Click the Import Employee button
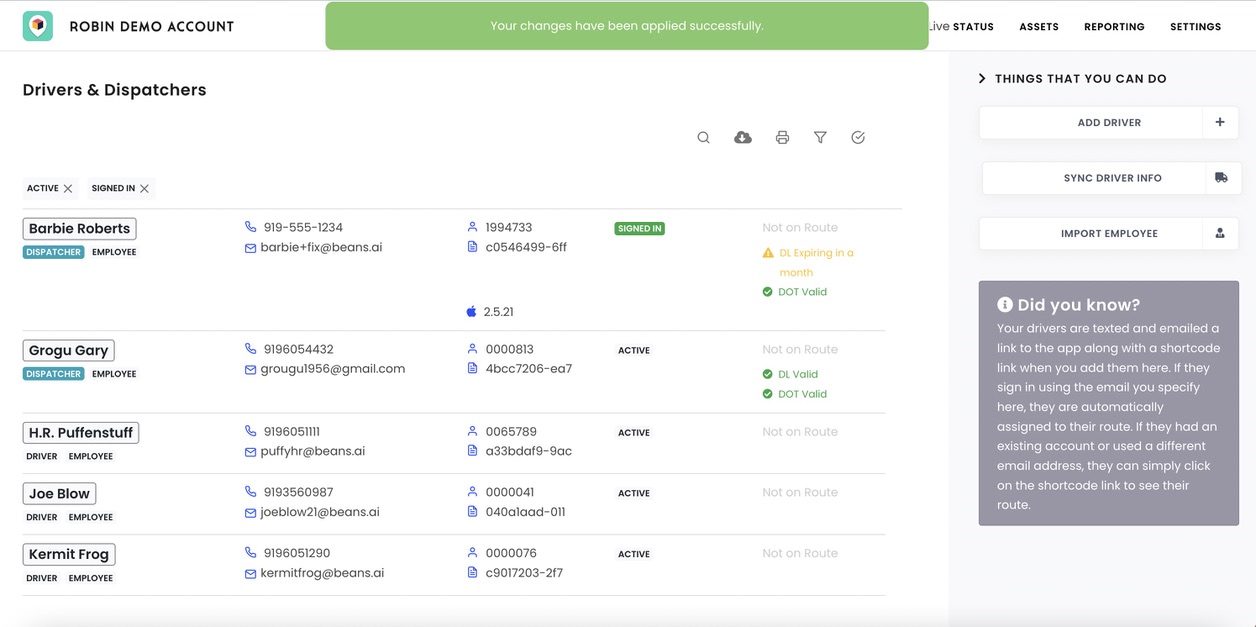1256x627 pixels. [x=1109, y=233]
